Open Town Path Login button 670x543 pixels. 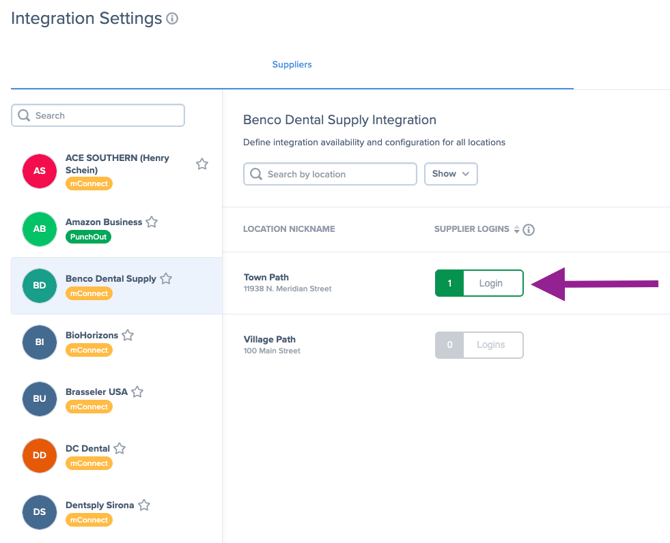[x=479, y=283]
